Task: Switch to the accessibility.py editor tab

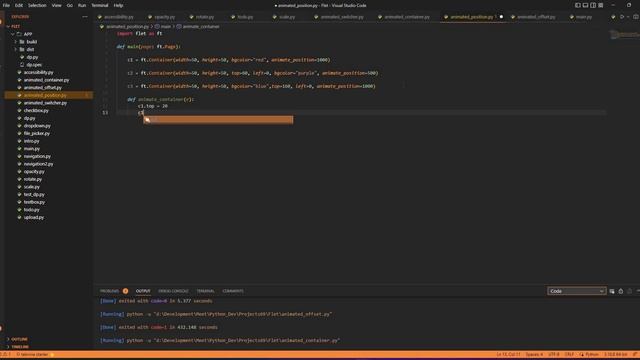Action: point(118,17)
